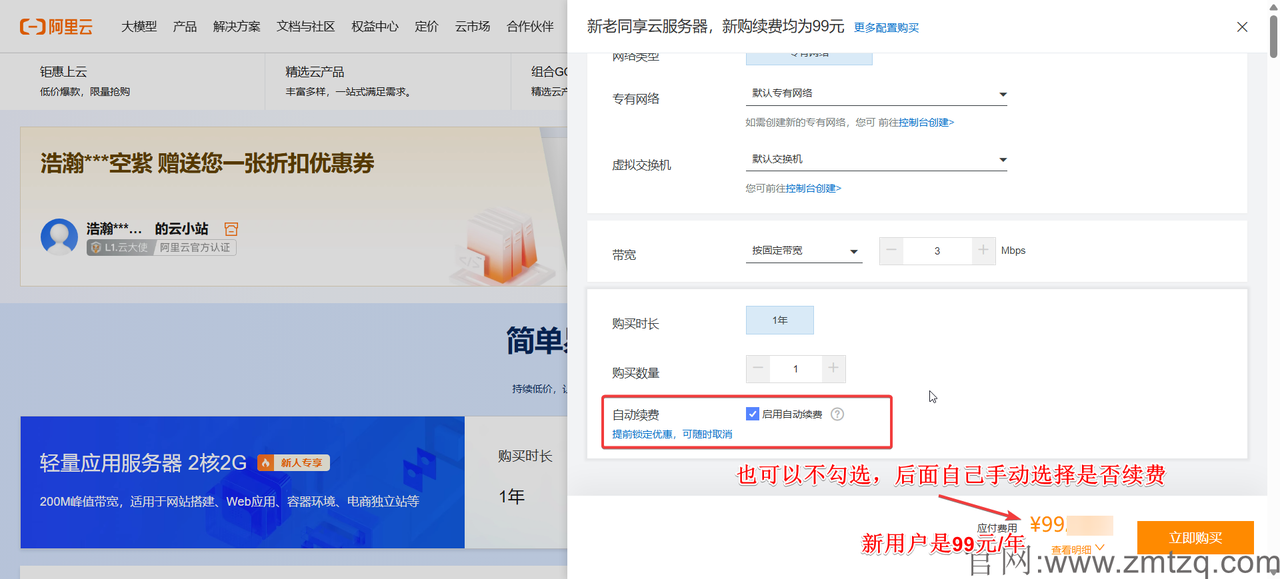
Task: Decrease bandwidth with minus button
Action: [x=891, y=251]
